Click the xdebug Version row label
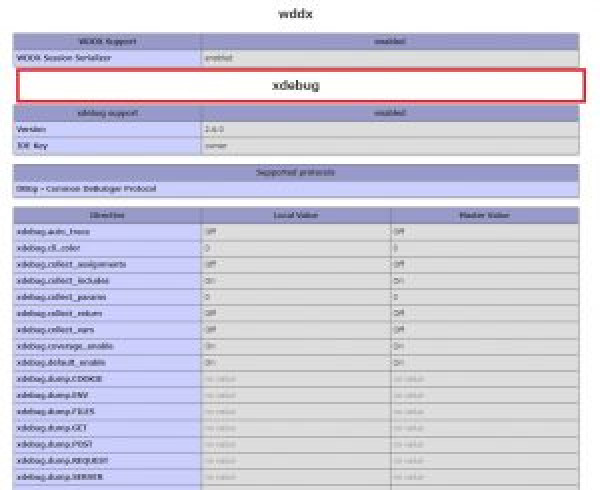Image resolution: width=600 pixels, height=490 pixels. point(31,130)
